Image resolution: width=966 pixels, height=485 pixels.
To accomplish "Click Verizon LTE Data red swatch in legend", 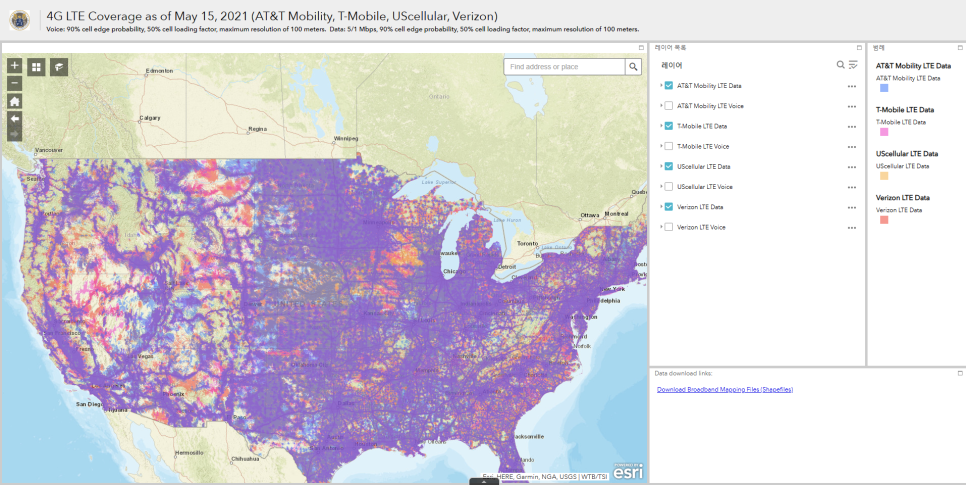I will (884, 219).
